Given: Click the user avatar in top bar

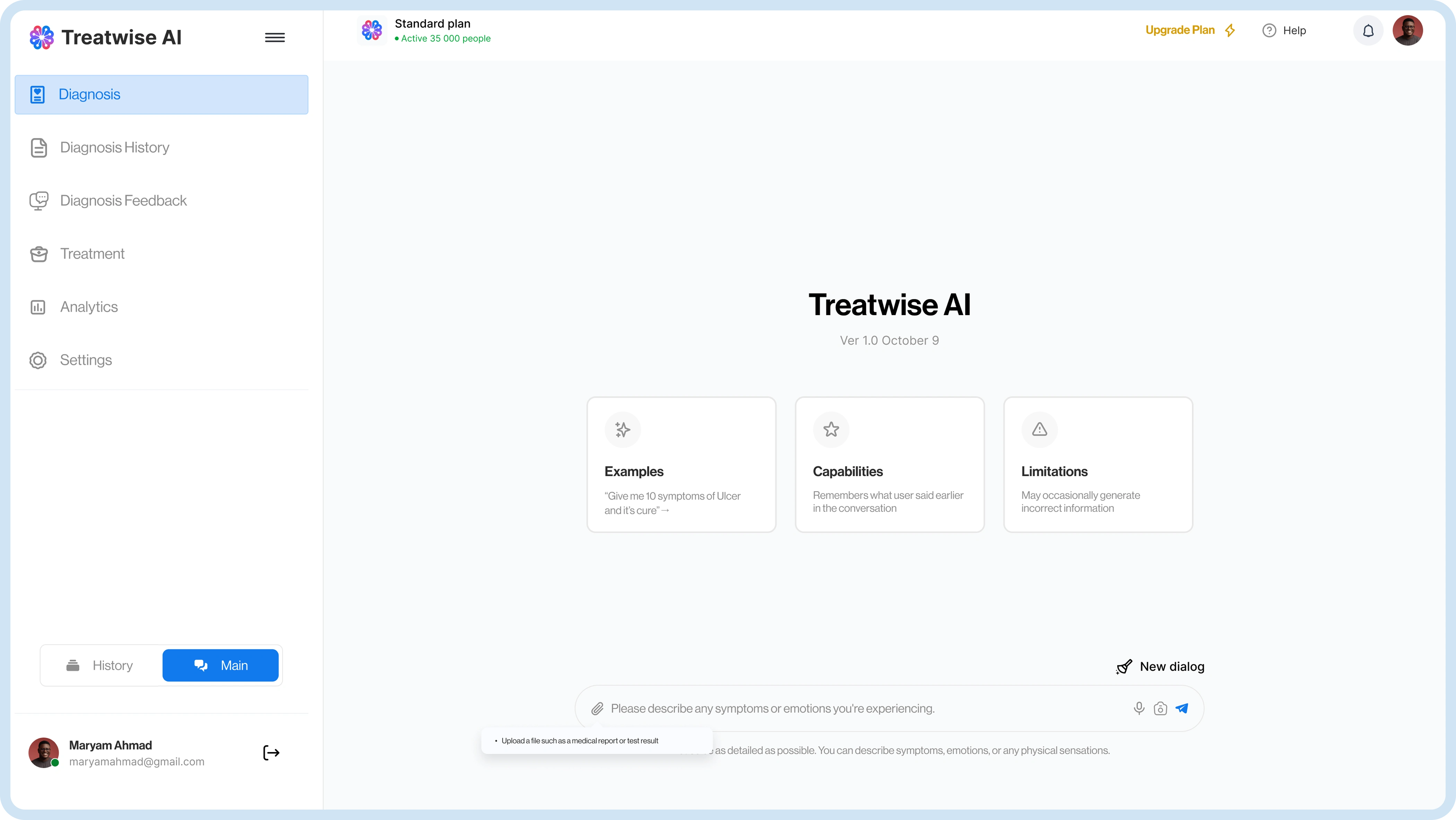Looking at the screenshot, I should coord(1407,31).
